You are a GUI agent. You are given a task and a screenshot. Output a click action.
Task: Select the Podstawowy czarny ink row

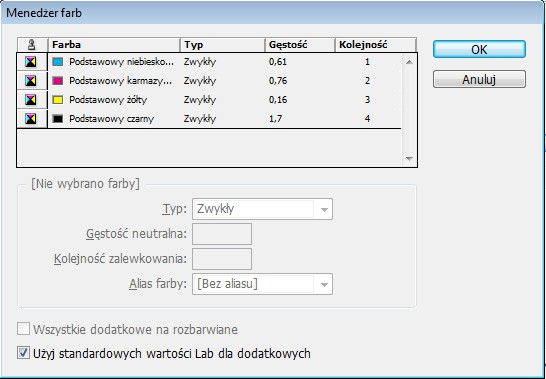click(x=209, y=119)
